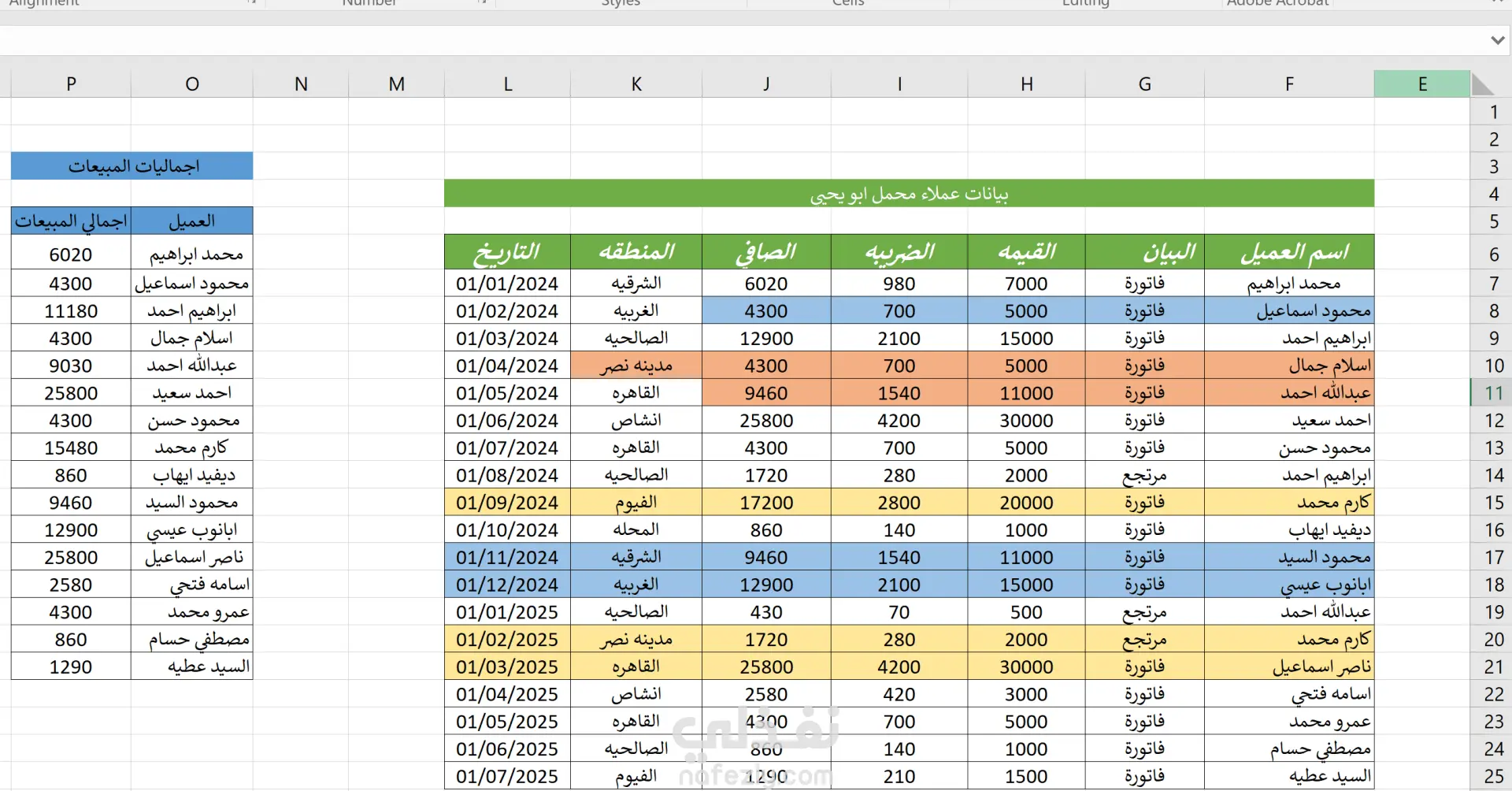Select net value cell 17200
Screen dimensions: 1512x791
(766, 503)
